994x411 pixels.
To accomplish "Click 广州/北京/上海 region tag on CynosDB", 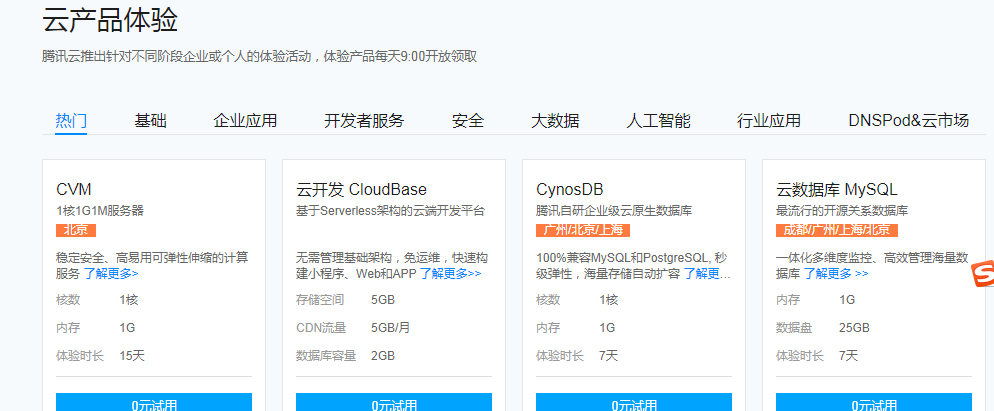I will pos(583,230).
